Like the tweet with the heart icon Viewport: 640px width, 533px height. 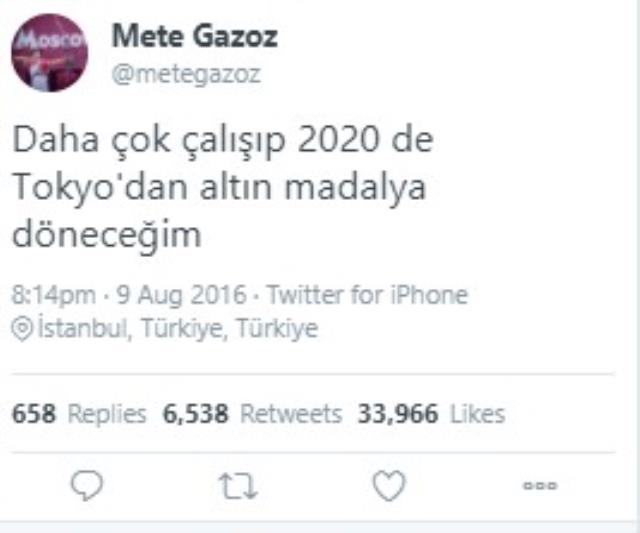[389, 485]
